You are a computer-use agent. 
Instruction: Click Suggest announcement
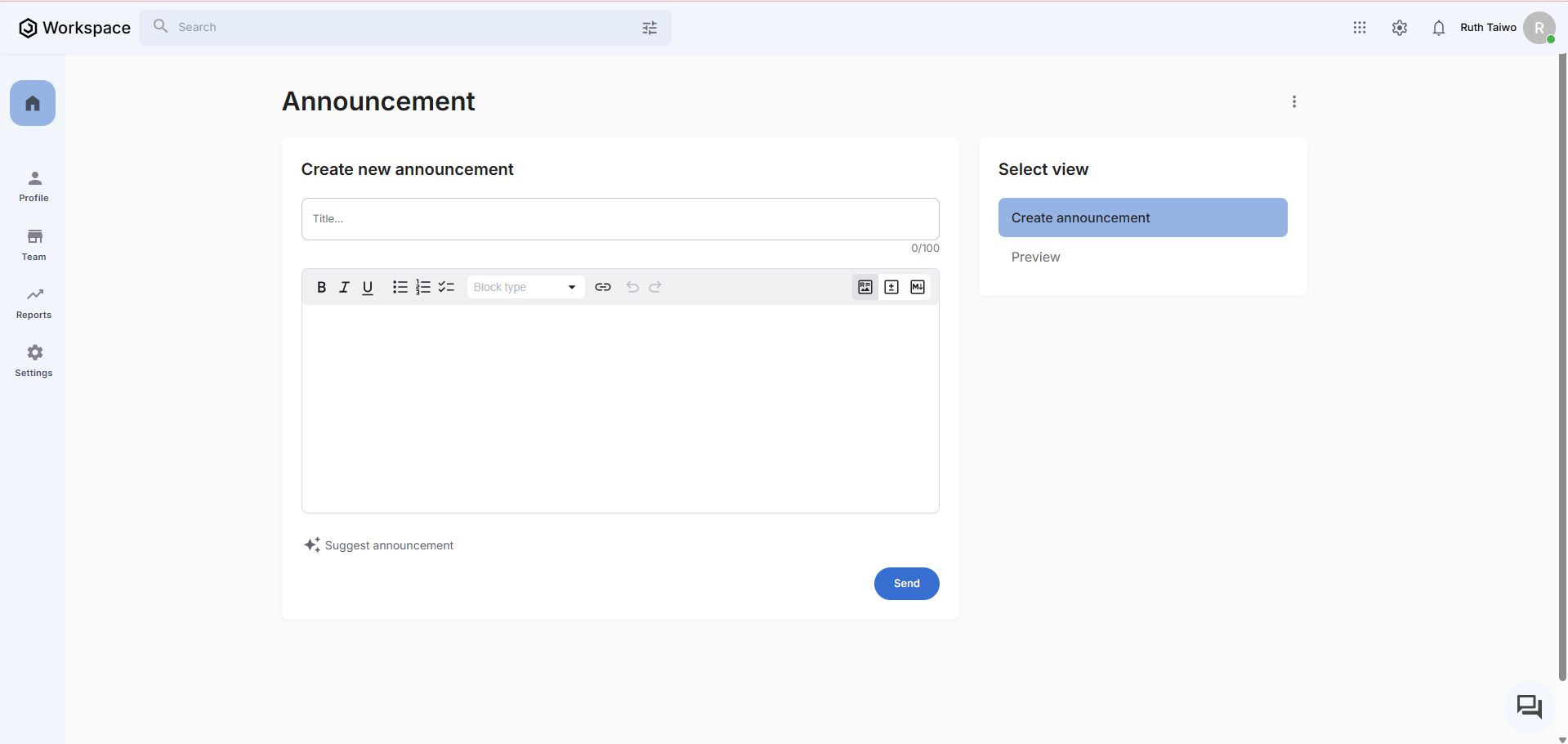tap(379, 545)
